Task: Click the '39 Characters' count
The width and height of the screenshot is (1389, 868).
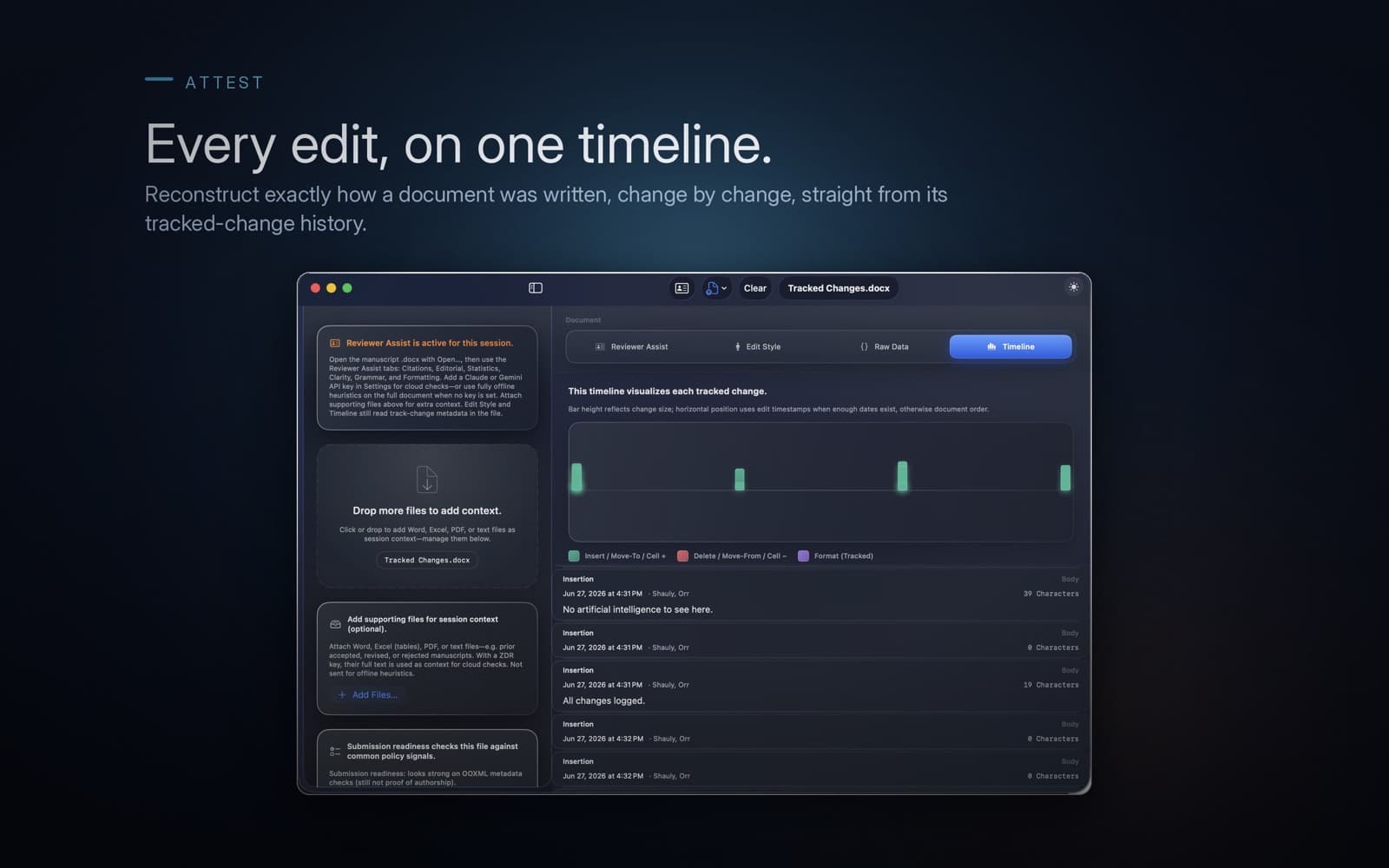Action: click(1050, 594)
